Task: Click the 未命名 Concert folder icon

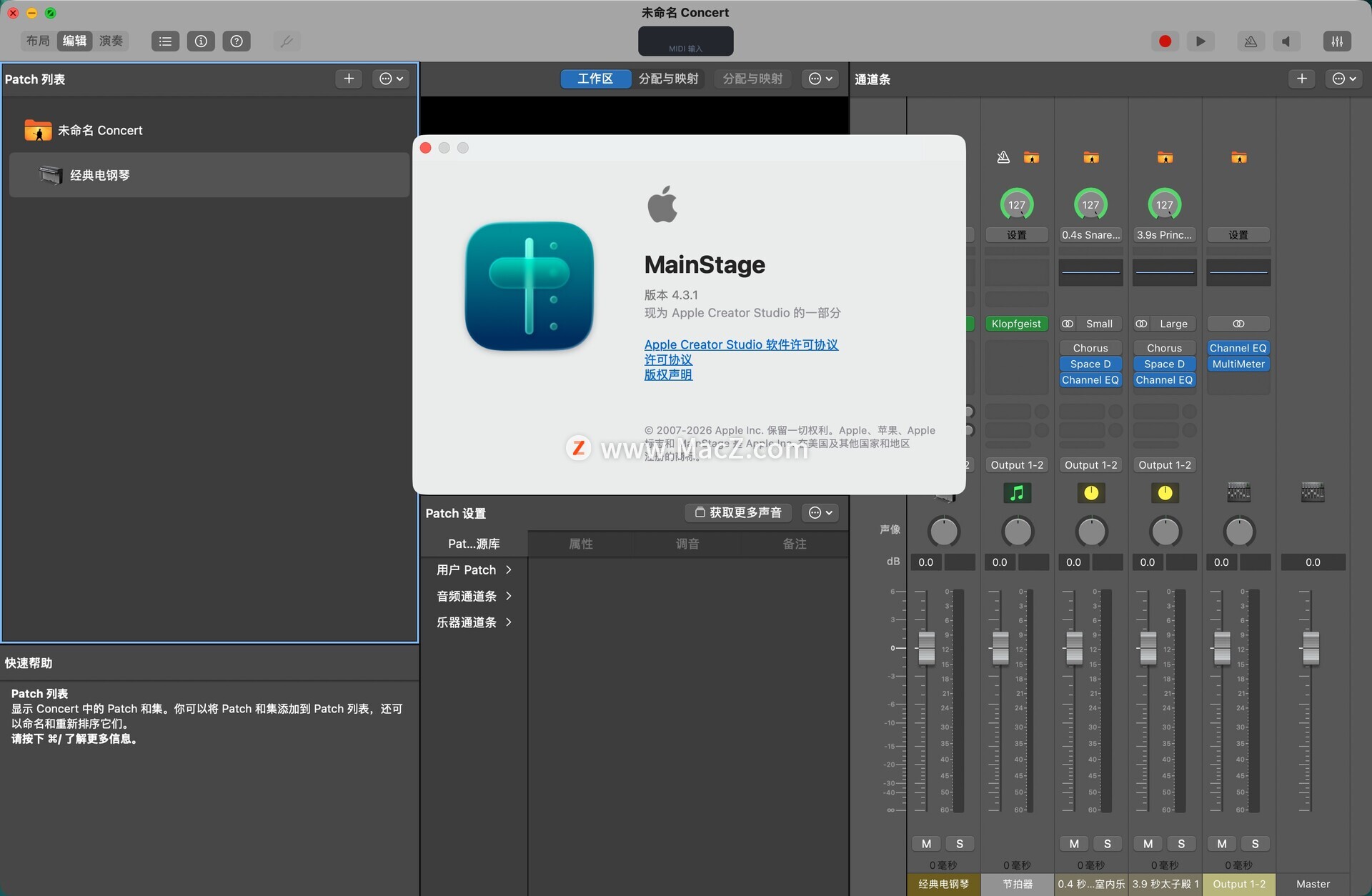Action: coord(38,130)
